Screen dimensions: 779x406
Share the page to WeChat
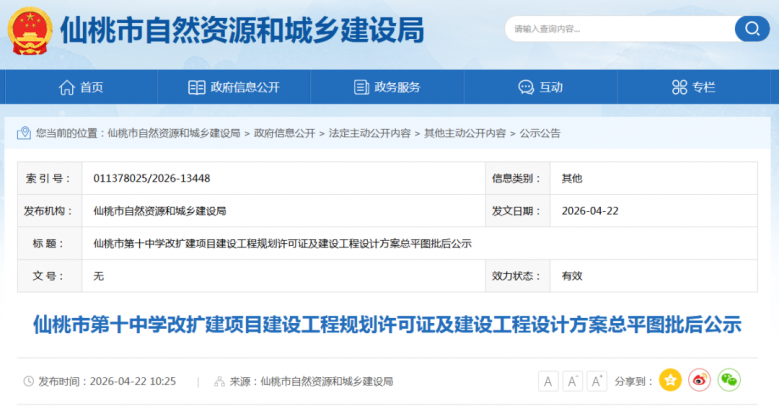pos(729,381)
